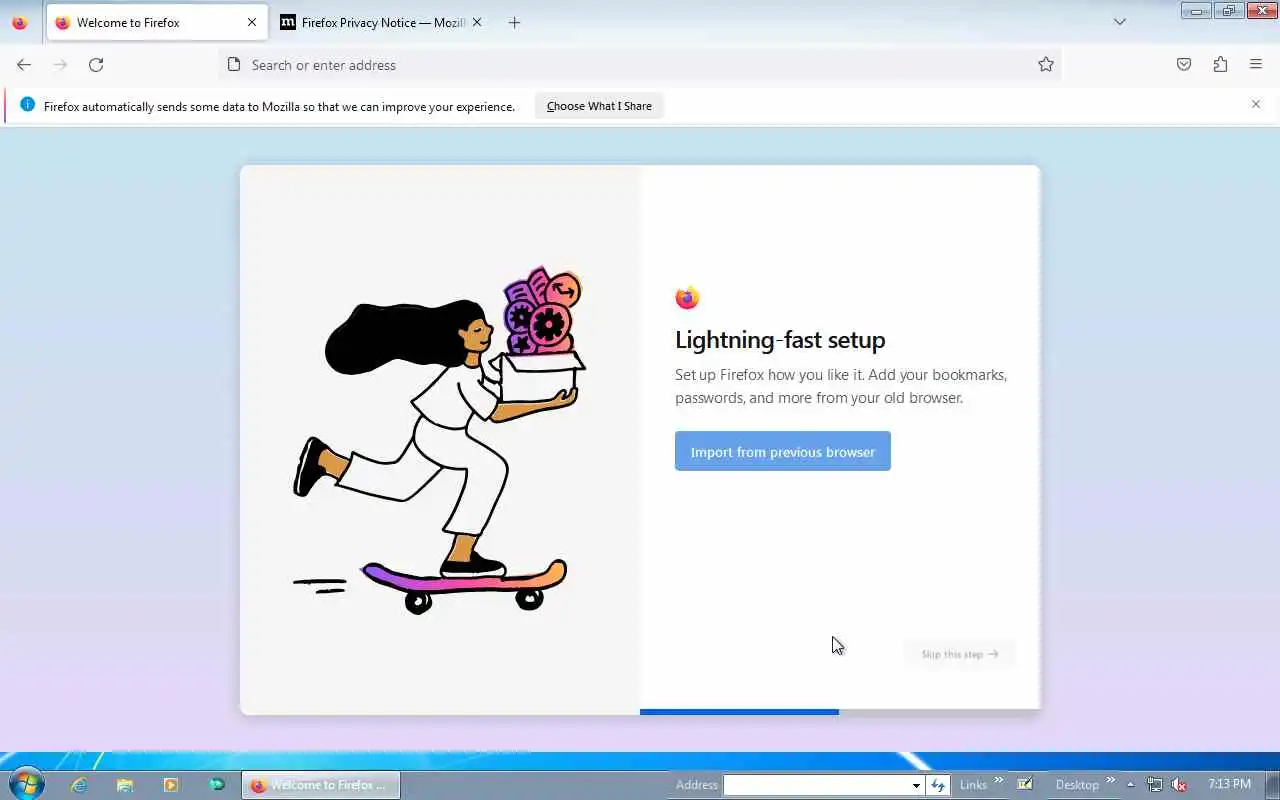The height and width of the screenshot is (800, 1280).
Task: Open Windows Explorer folder in the taskbar
Action: pyautogui.click(x=125, y=785)
